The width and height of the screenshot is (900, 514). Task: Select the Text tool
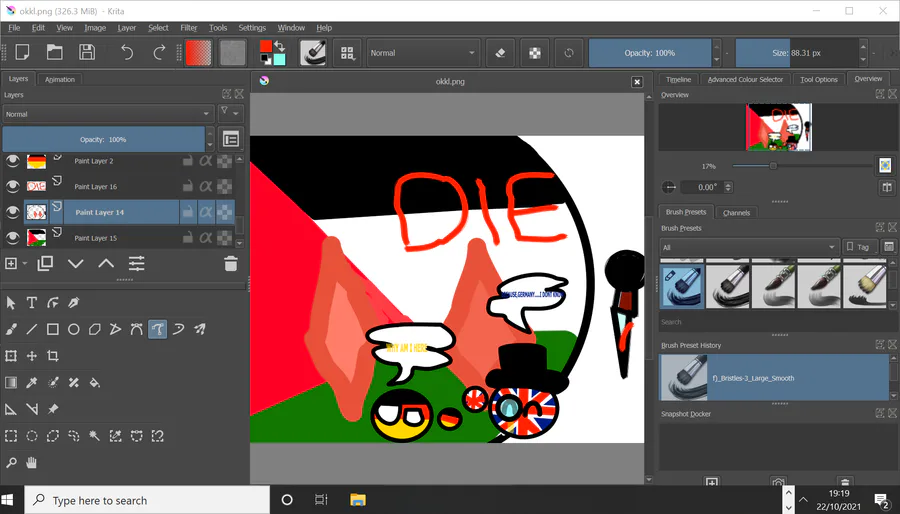(x=32, y=302)
